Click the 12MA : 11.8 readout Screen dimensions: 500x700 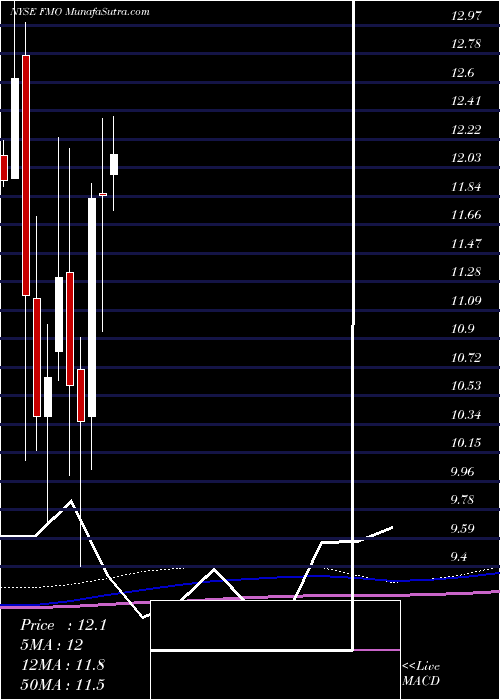tap(62, 665)
